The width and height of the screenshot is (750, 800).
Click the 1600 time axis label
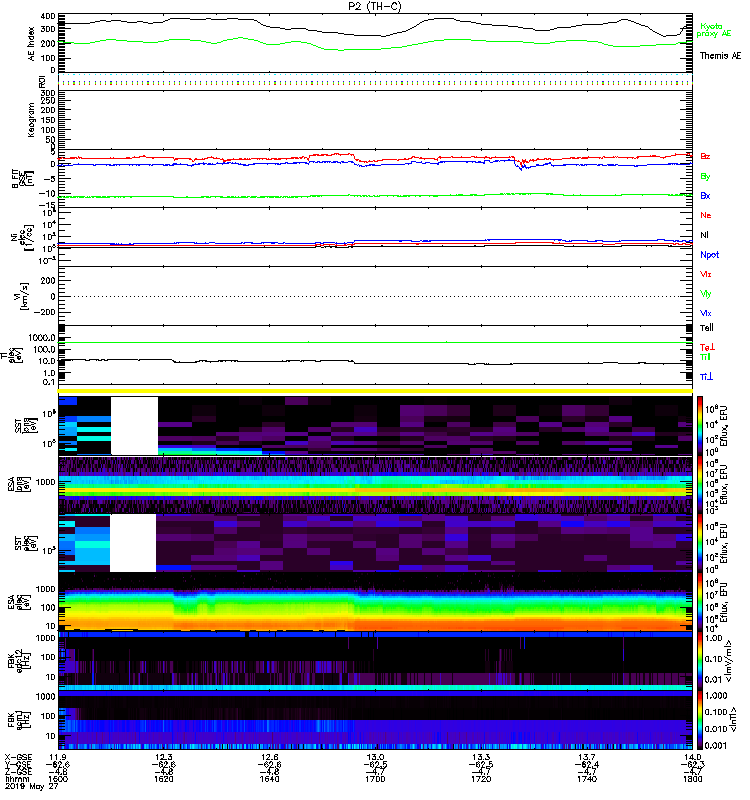pos(58,779)
